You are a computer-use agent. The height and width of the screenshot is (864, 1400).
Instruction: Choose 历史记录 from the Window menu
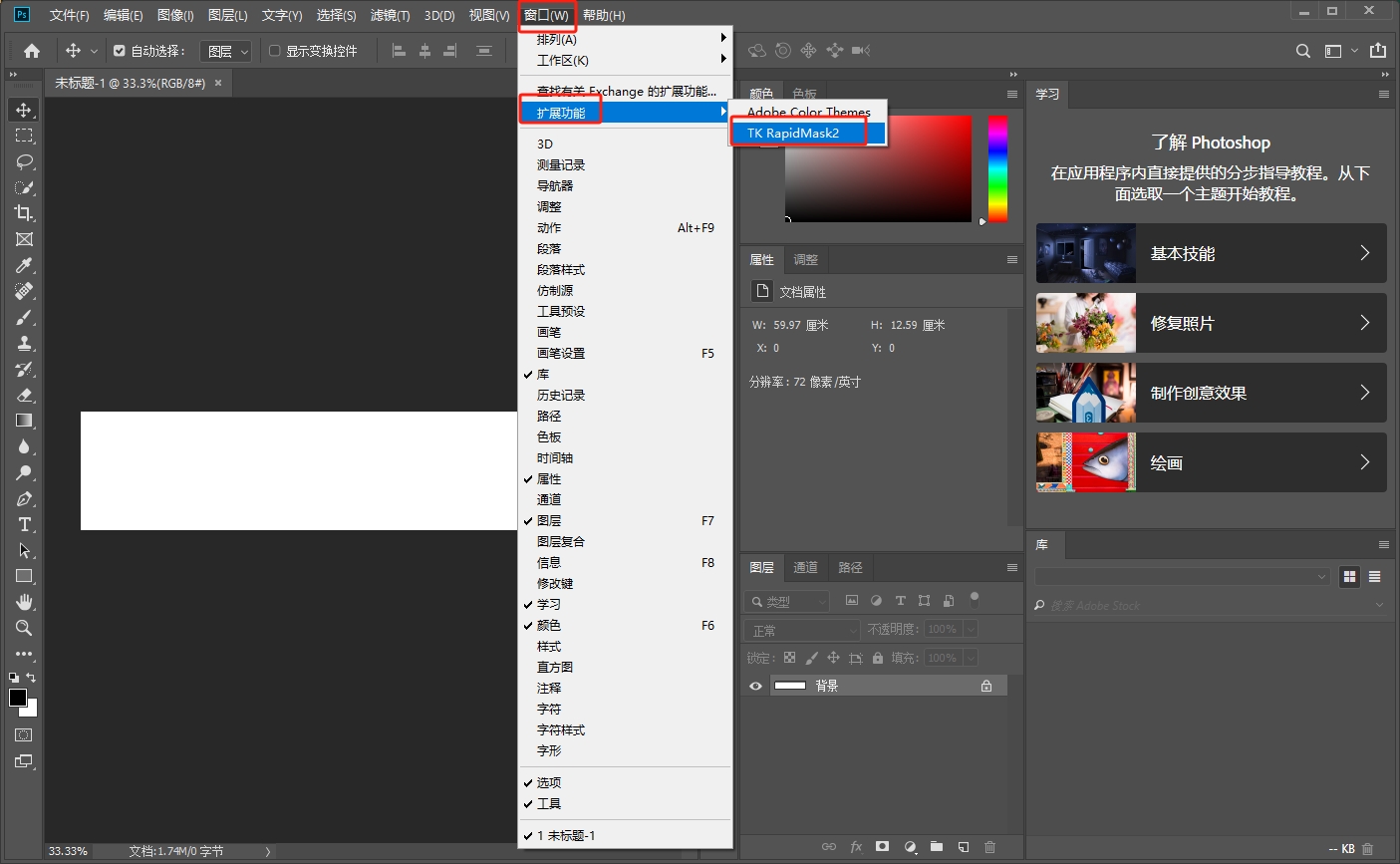561,395
